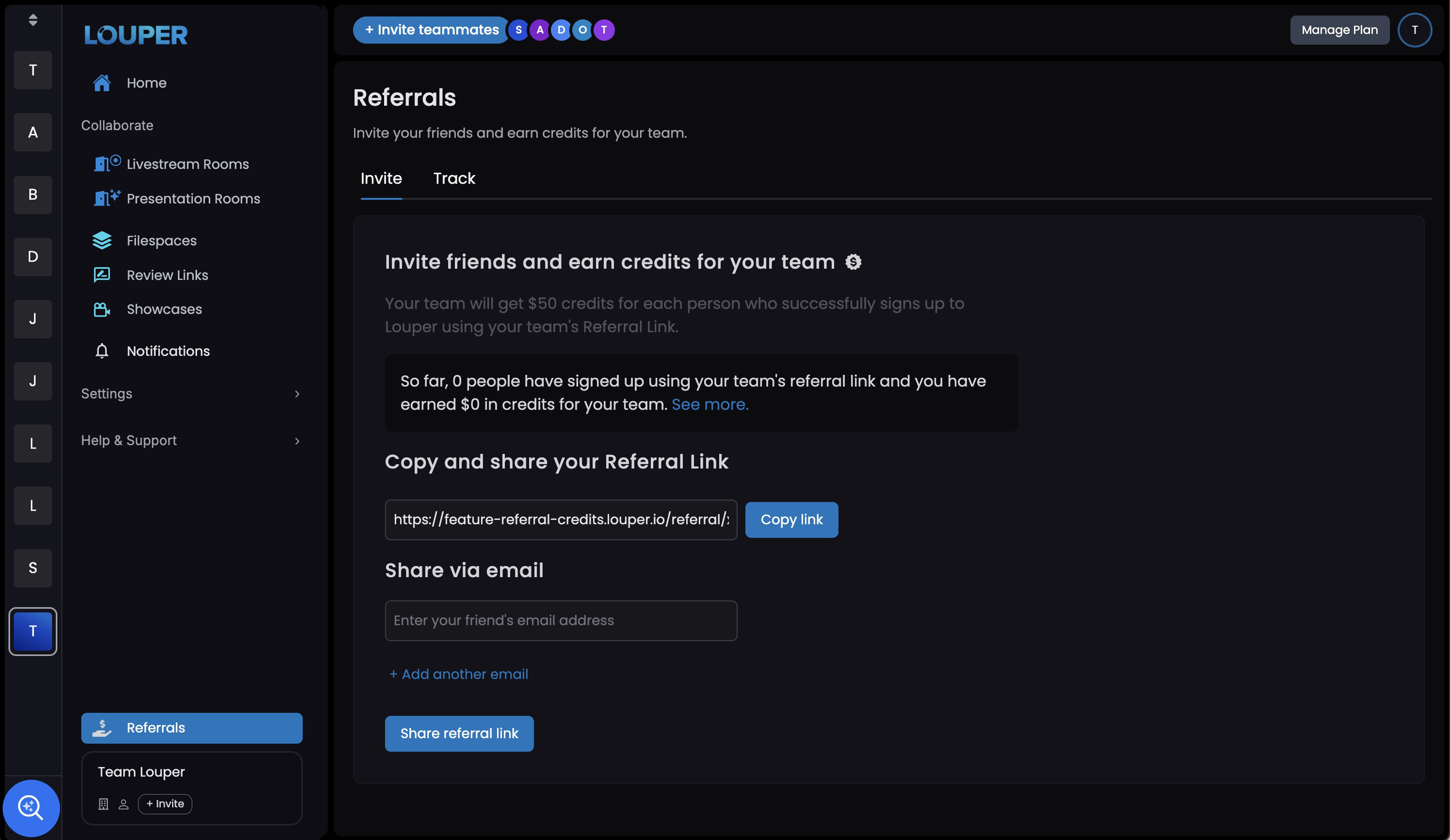Click the friend's email address input field
This screenshot has height=840, width=1450.
[x=561, y=620]
